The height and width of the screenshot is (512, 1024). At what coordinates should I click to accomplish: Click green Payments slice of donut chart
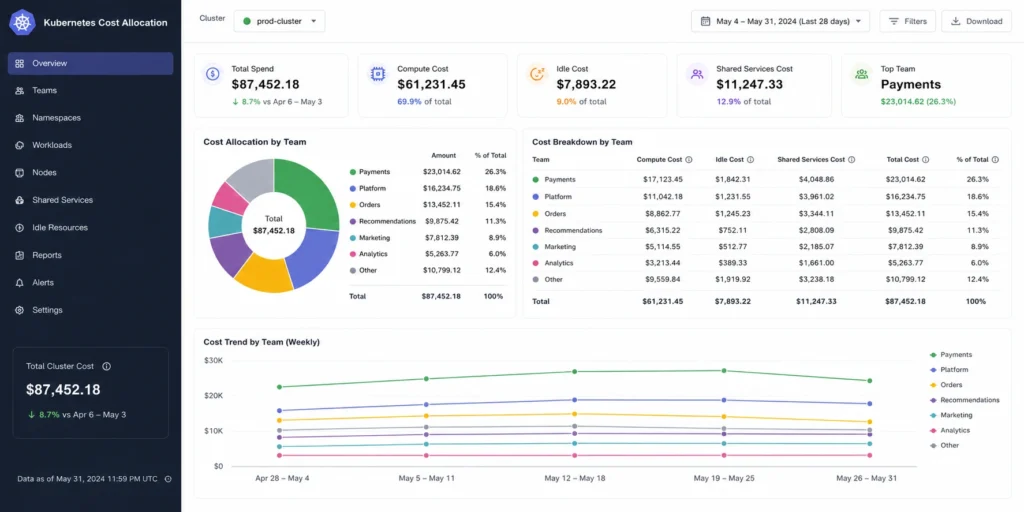coord(310,189)
